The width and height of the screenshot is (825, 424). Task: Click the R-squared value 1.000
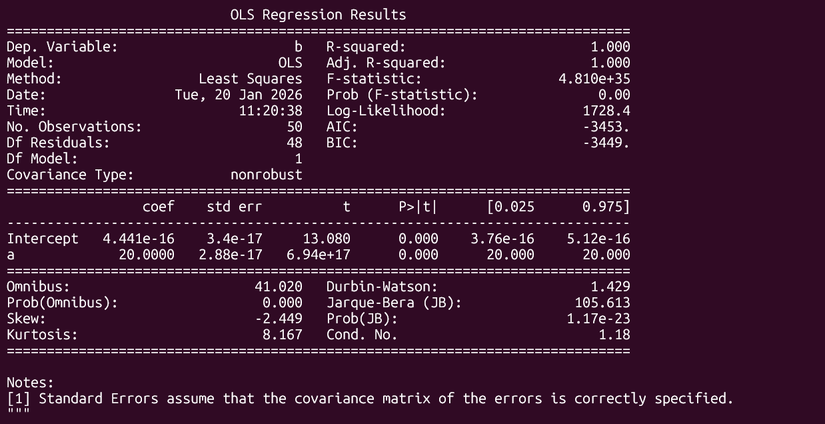(x=609, y=46)
